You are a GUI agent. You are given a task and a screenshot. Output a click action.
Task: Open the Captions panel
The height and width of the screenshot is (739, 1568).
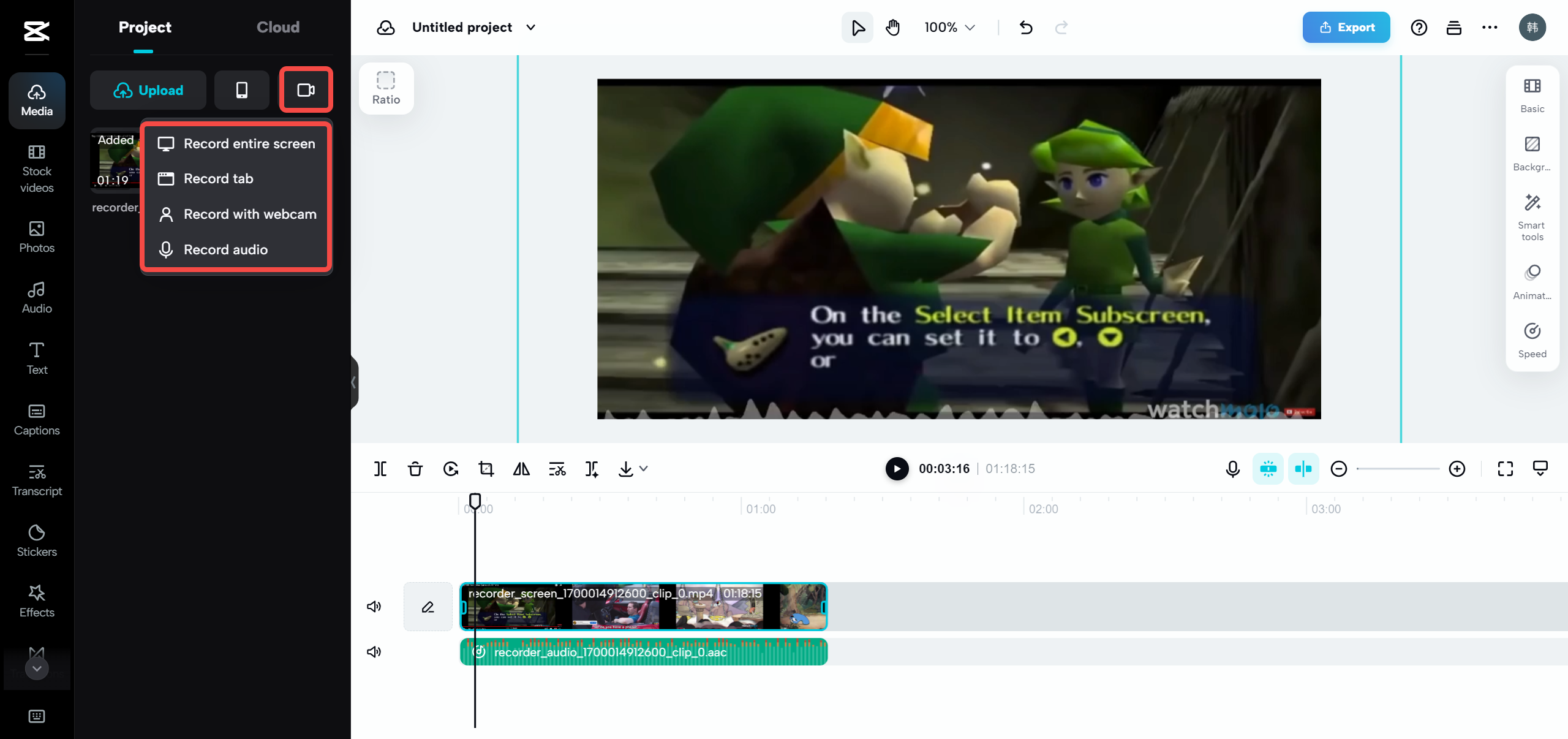pos(36,419)
